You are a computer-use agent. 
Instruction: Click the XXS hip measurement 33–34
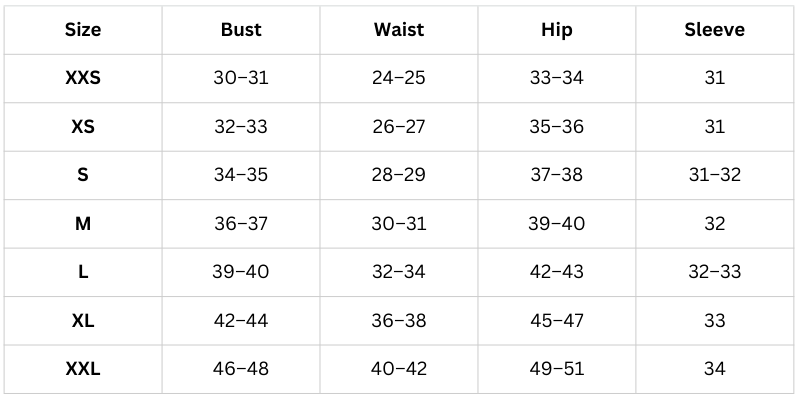point(556,78)
